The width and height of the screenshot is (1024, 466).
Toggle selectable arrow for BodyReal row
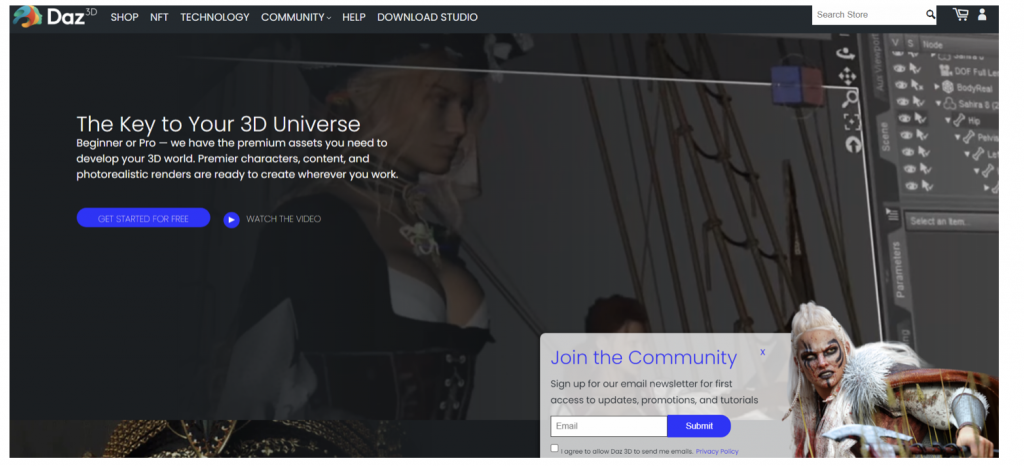[917, 85]
